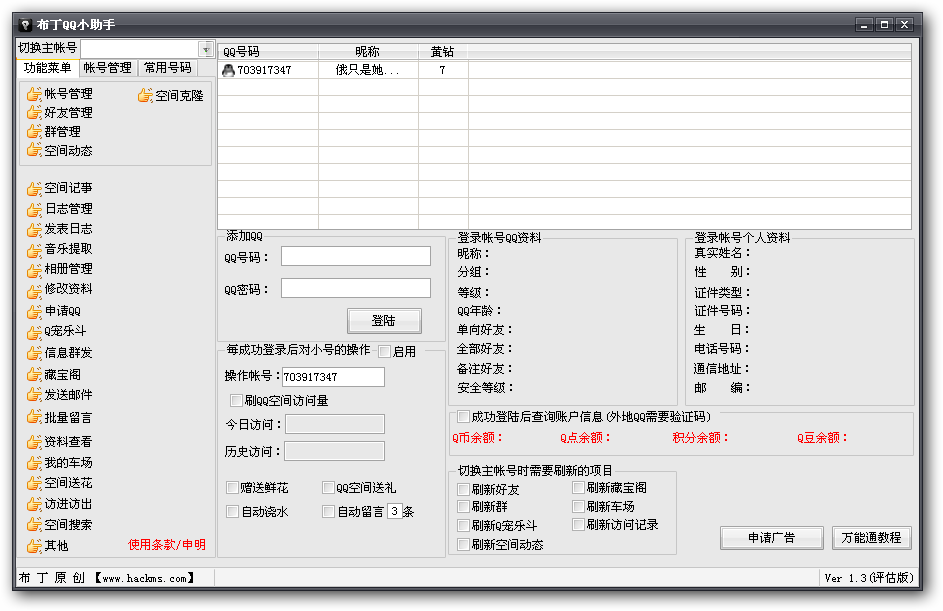This screenshot has height=611, width=943.
Task: Enable 自动浇水 checkbox
Action: point(232,511)
